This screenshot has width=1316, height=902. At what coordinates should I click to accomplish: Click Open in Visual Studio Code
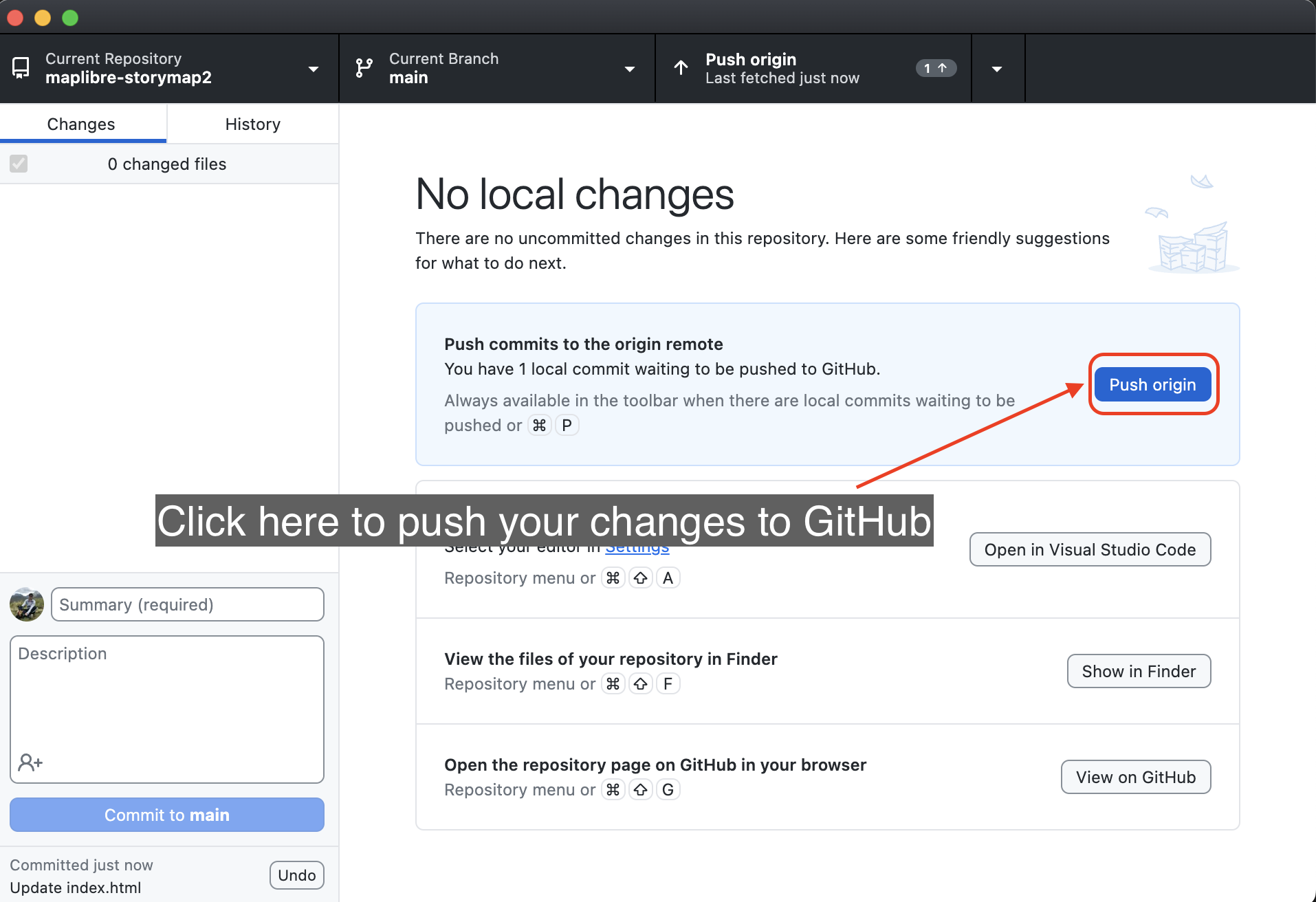point(1090,549)
